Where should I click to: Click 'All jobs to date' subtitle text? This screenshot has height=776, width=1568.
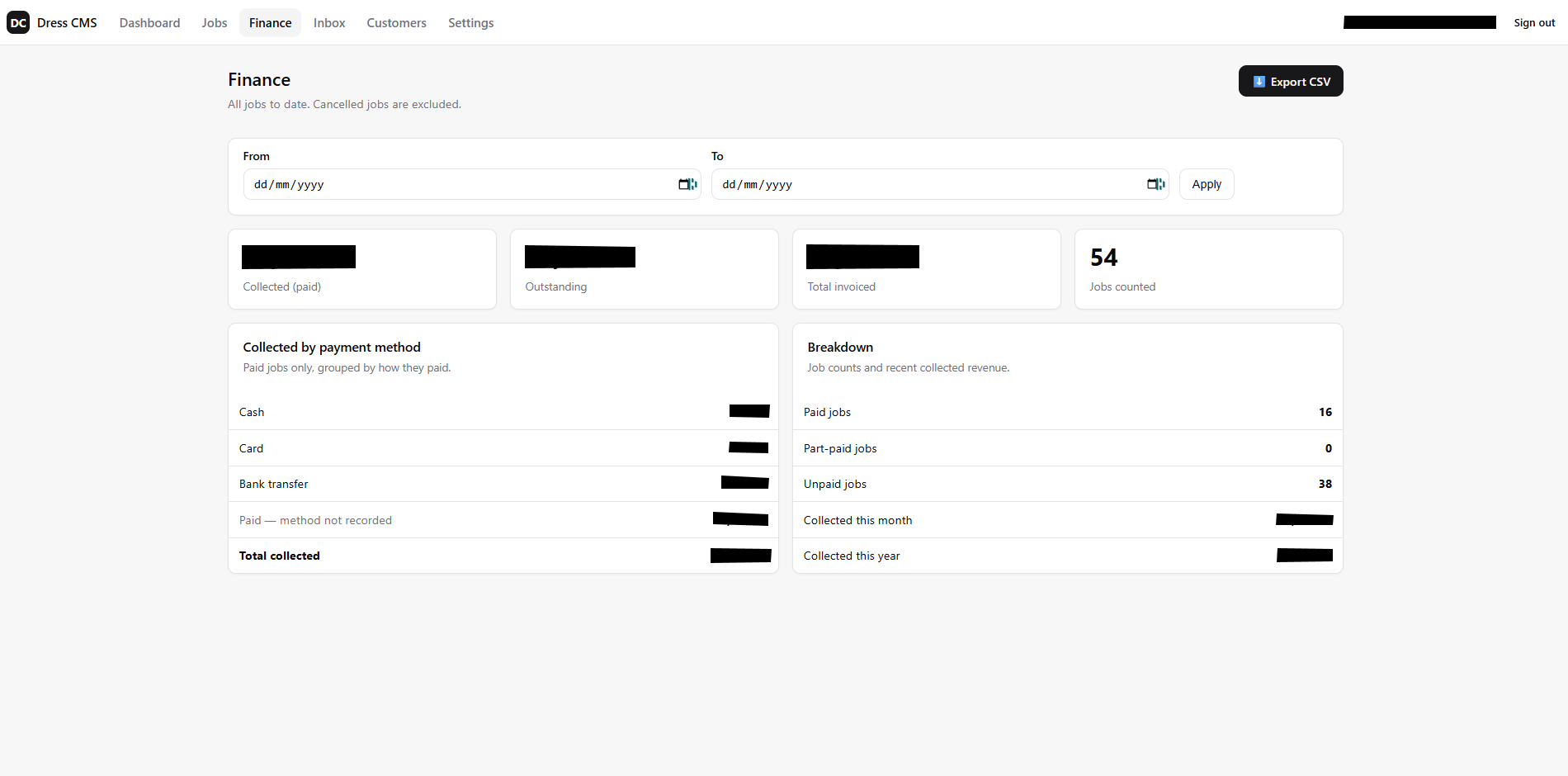pyautogui.click(x=344, y=104)
